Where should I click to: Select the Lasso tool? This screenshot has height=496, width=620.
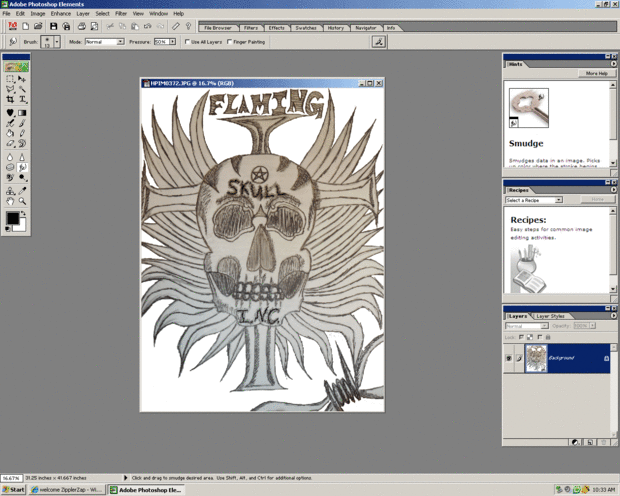point(10,89)
